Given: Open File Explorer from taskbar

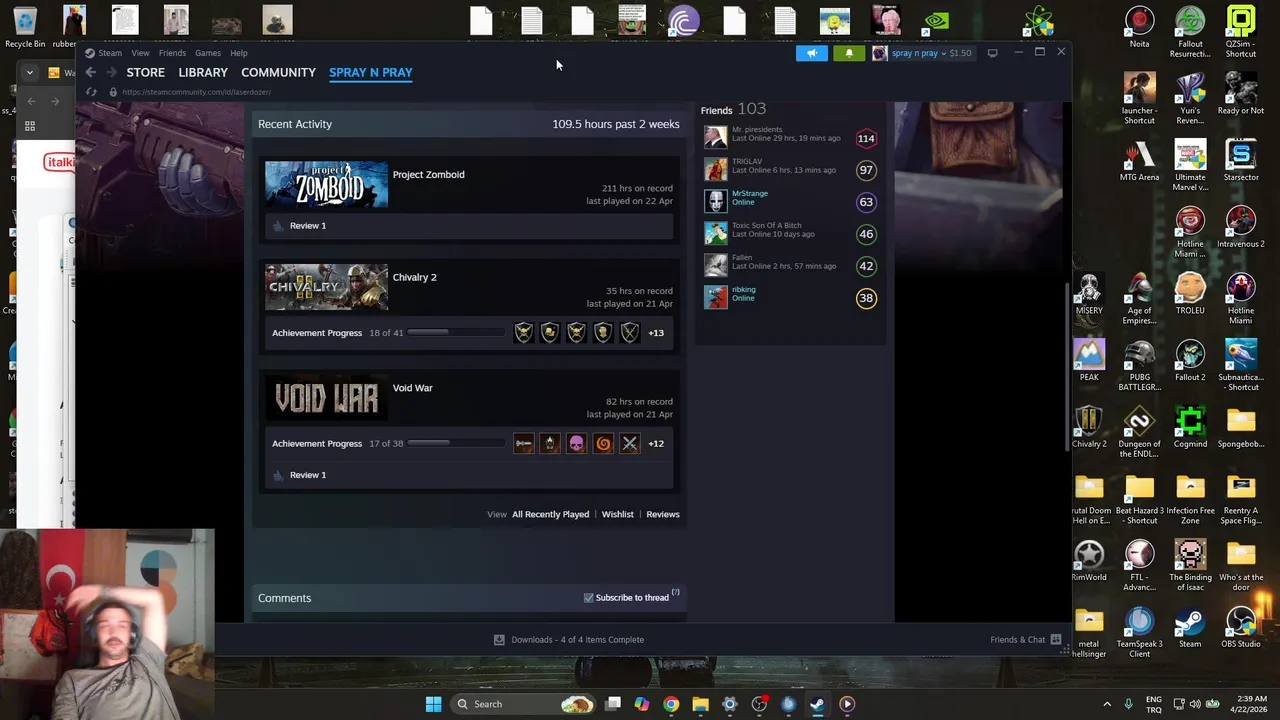Looking at the screenshot, I should (x=700, y=704).
